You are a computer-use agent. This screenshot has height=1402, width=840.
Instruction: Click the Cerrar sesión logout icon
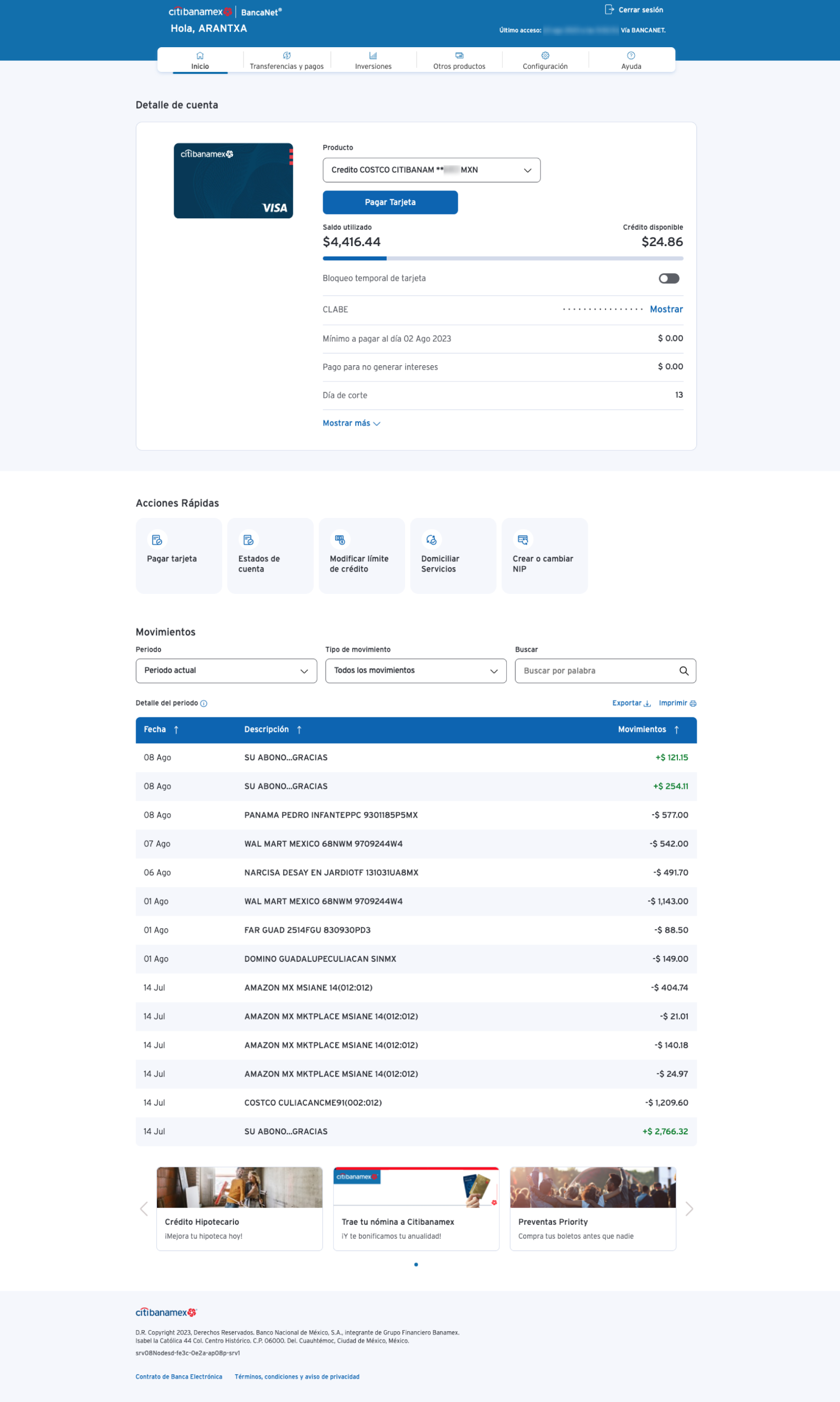609,9
